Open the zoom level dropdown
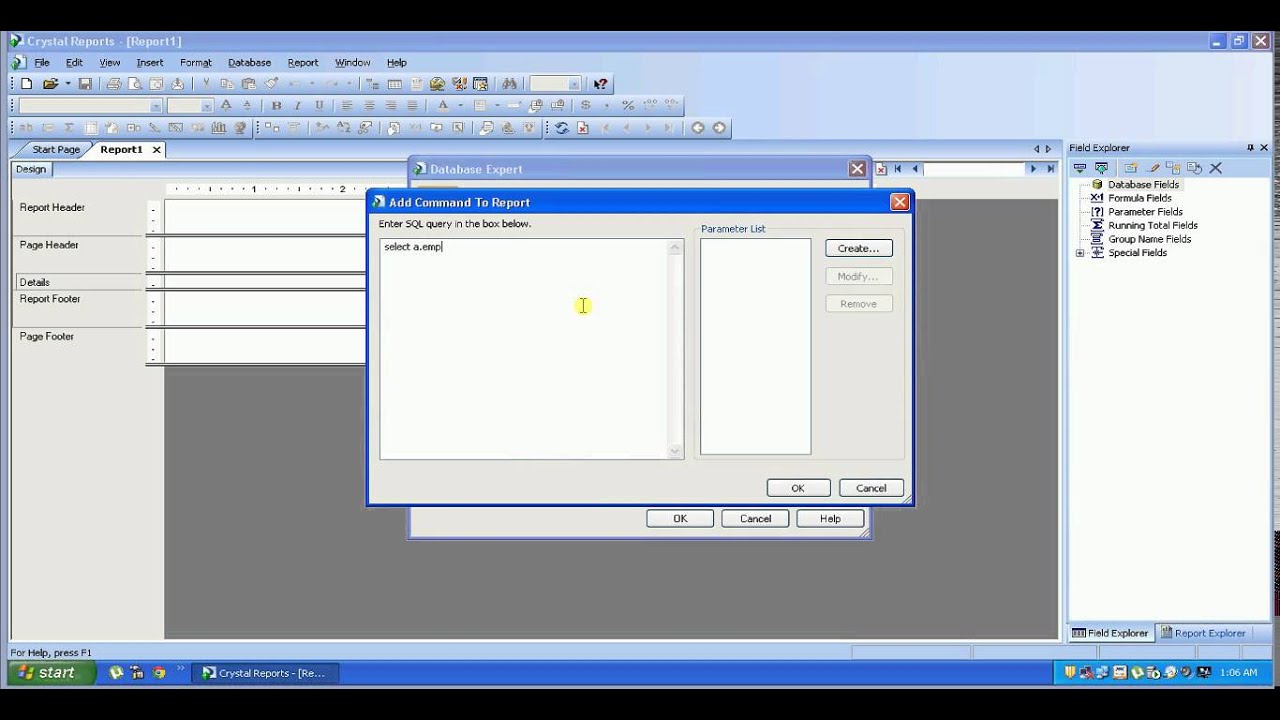Image resolution: width=1280 pixels, height=720 pixels. (x=574, y=84)
